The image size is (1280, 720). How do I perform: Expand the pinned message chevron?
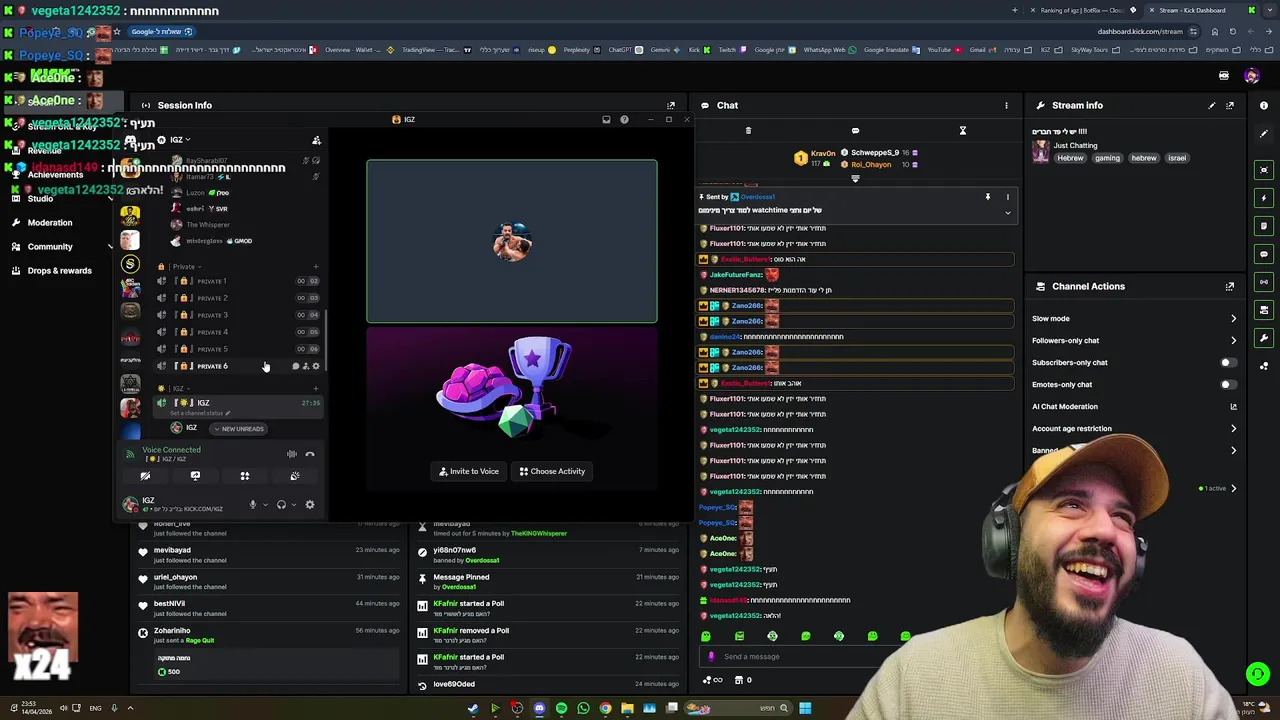click(1008, 213)
